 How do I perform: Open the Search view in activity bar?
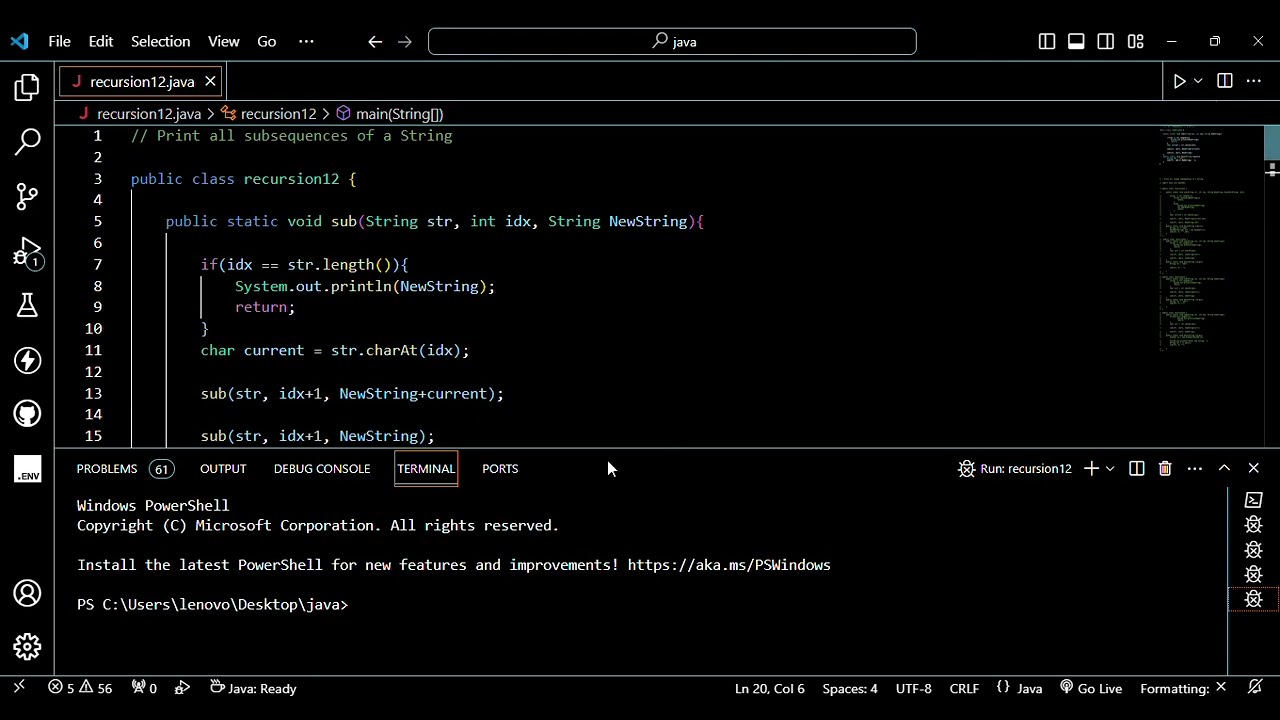tap(27, 141)
